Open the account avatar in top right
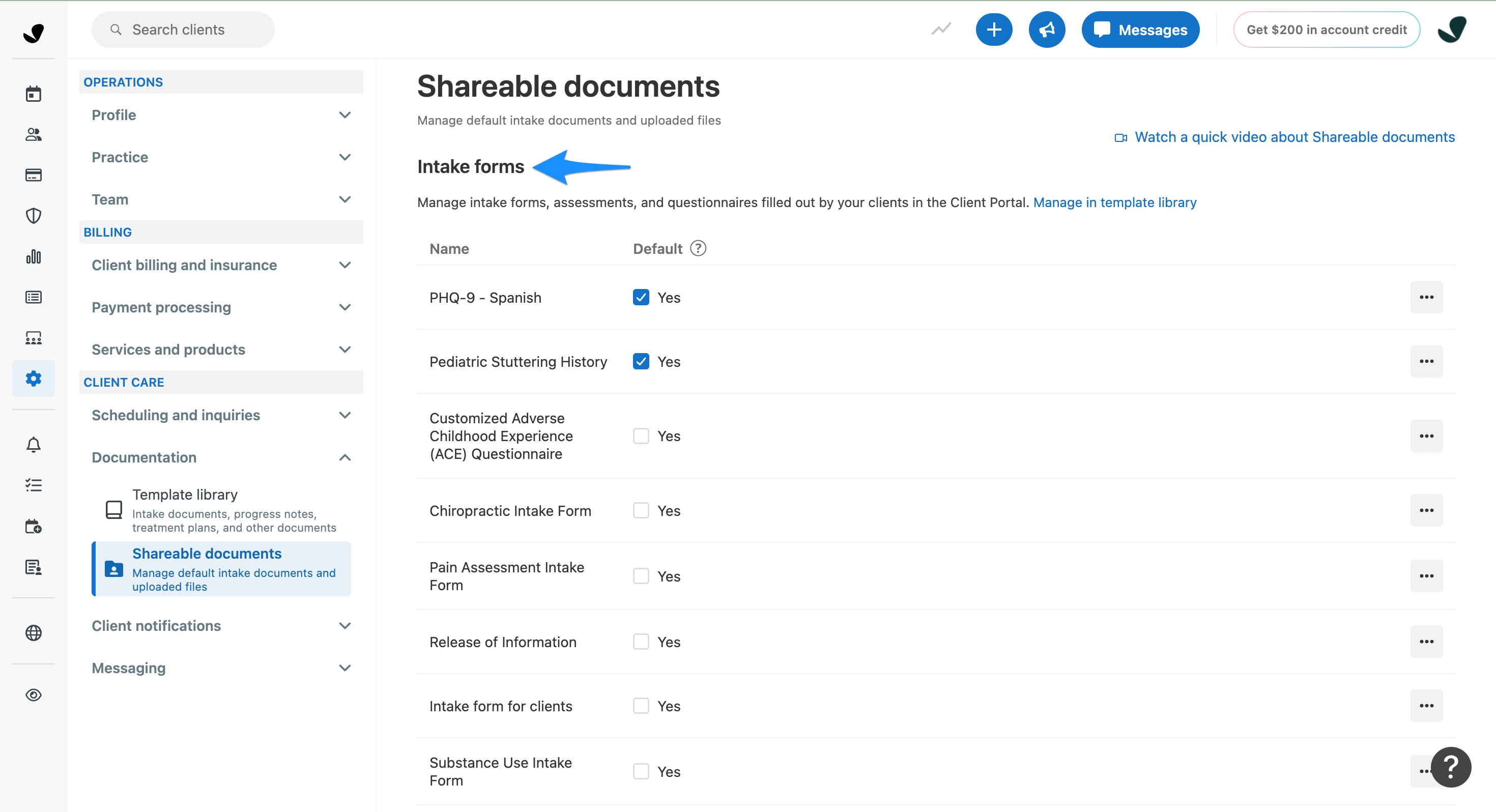 pos(1451,30)
